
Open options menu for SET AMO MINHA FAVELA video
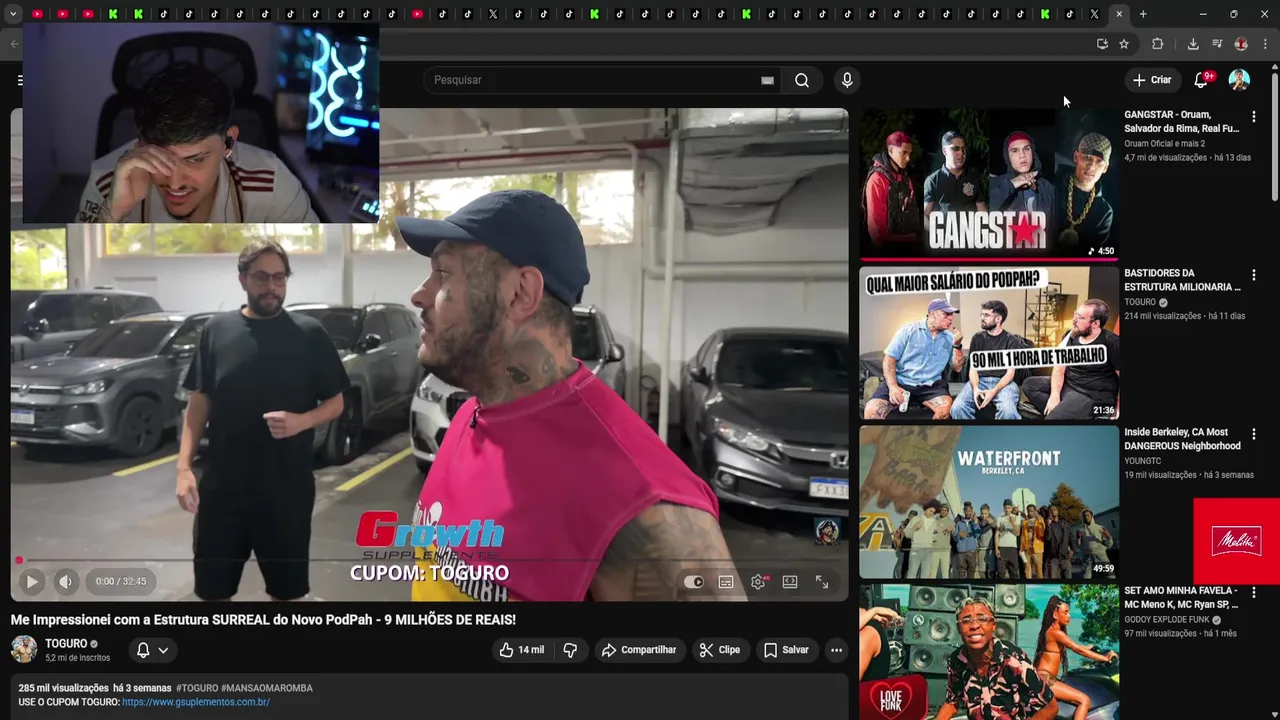pyautogui.click(x=1253, y=592)
